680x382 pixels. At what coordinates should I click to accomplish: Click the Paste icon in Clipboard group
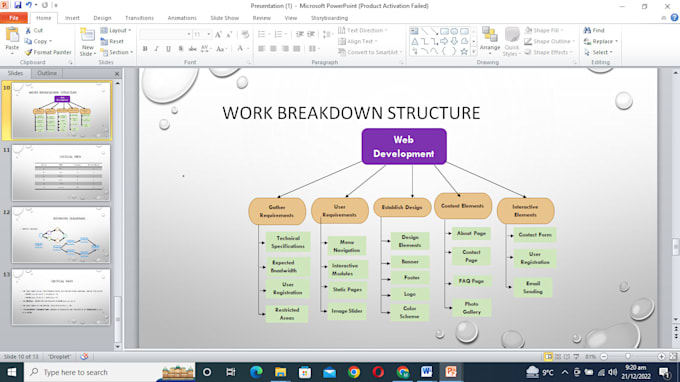[12, 35]
